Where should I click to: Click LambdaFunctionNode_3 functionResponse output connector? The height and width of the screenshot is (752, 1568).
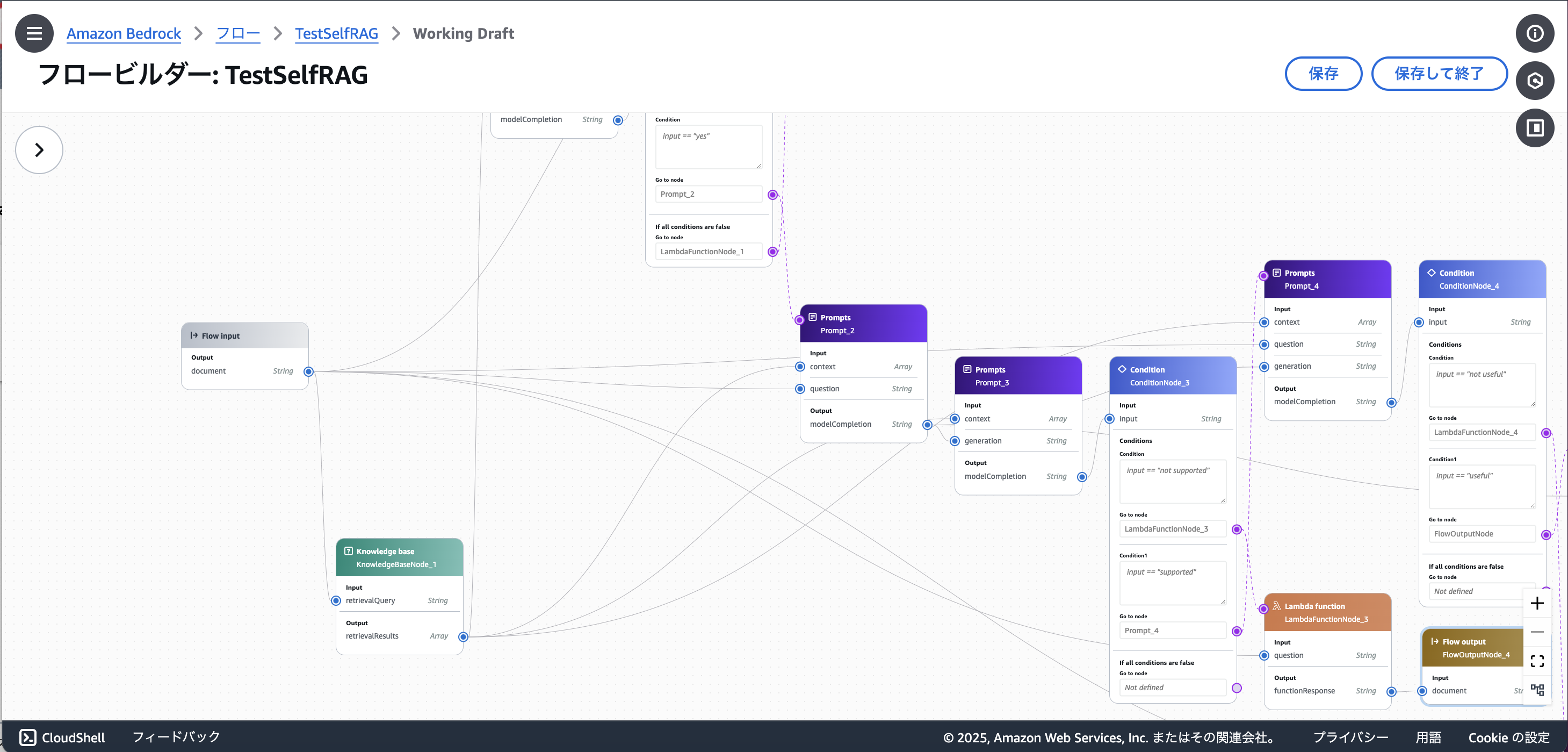(1391, 692)
